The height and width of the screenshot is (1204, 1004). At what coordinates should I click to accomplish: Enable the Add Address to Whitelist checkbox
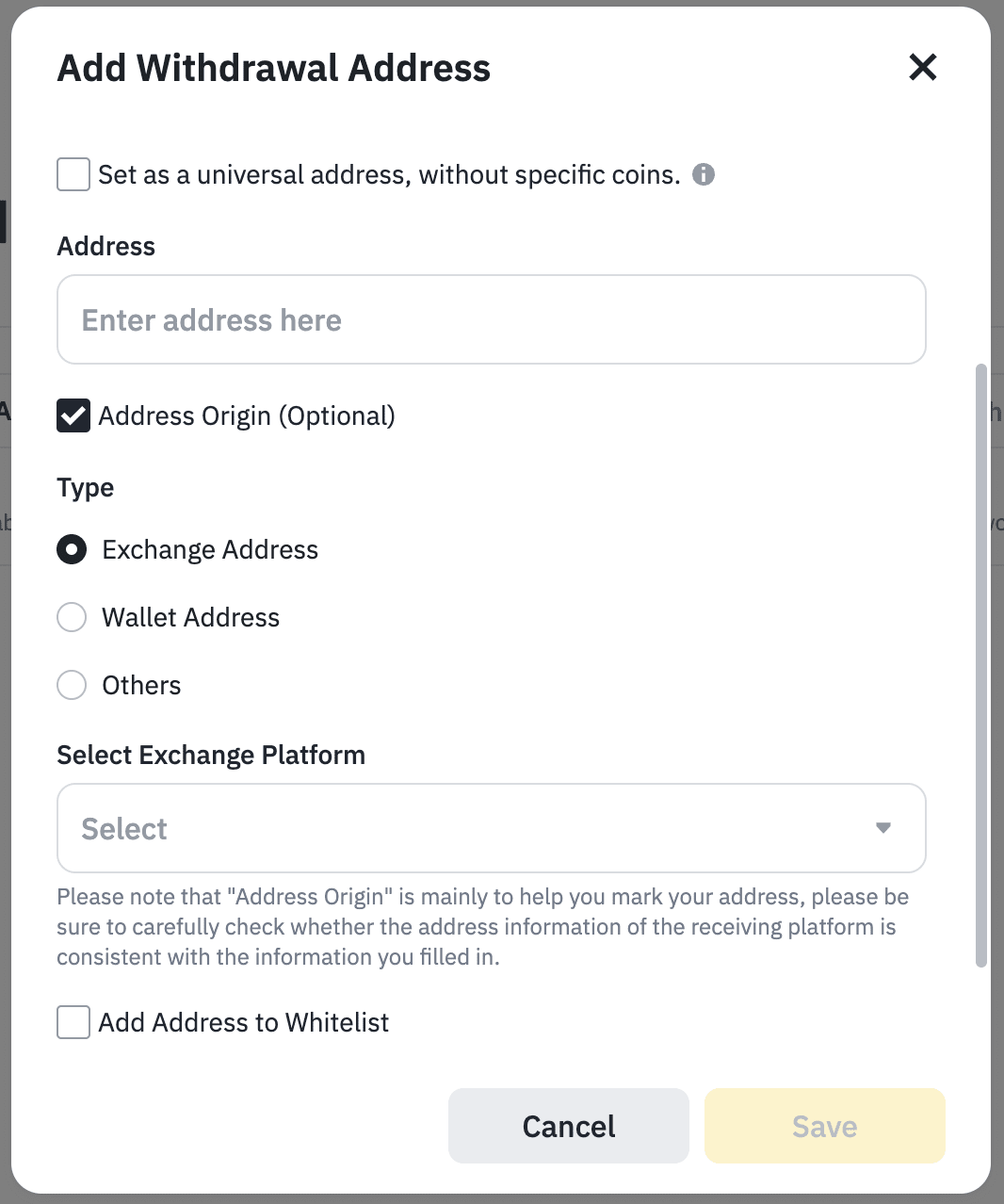(x=73, y=1022)
